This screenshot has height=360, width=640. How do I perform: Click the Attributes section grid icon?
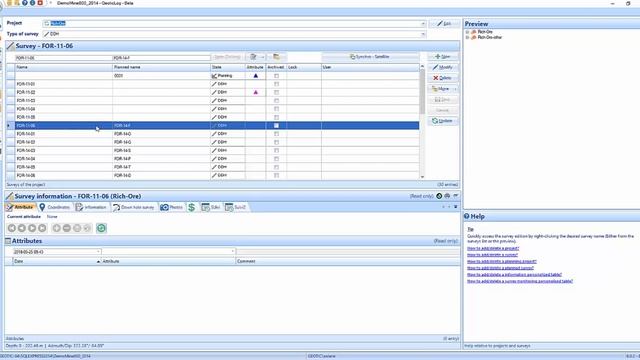pos(8,241)
